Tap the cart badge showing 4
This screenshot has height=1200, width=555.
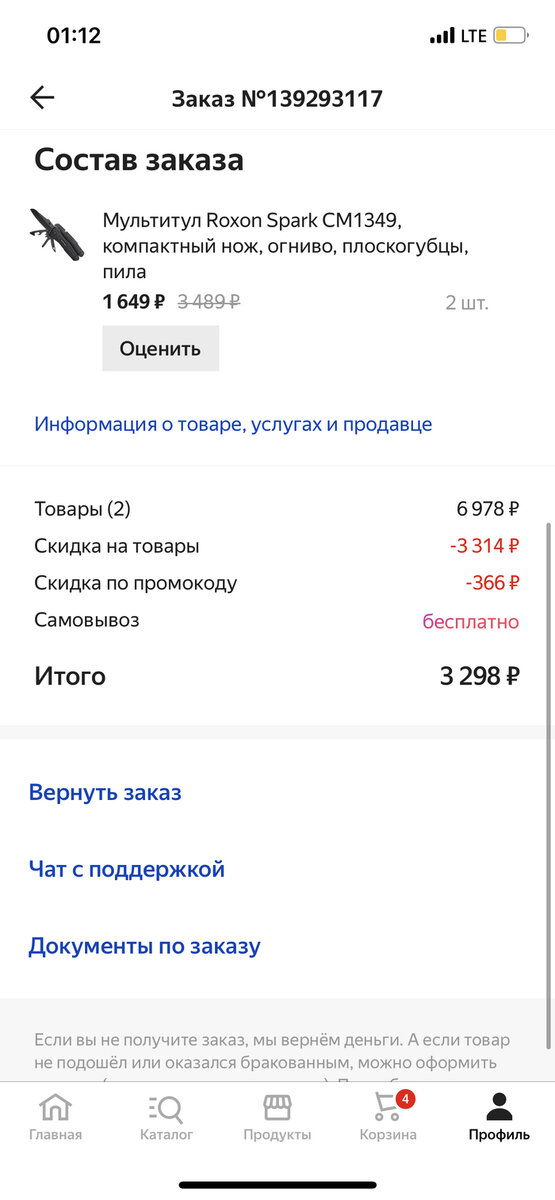pyautogui.click(x=405, y=1099)
